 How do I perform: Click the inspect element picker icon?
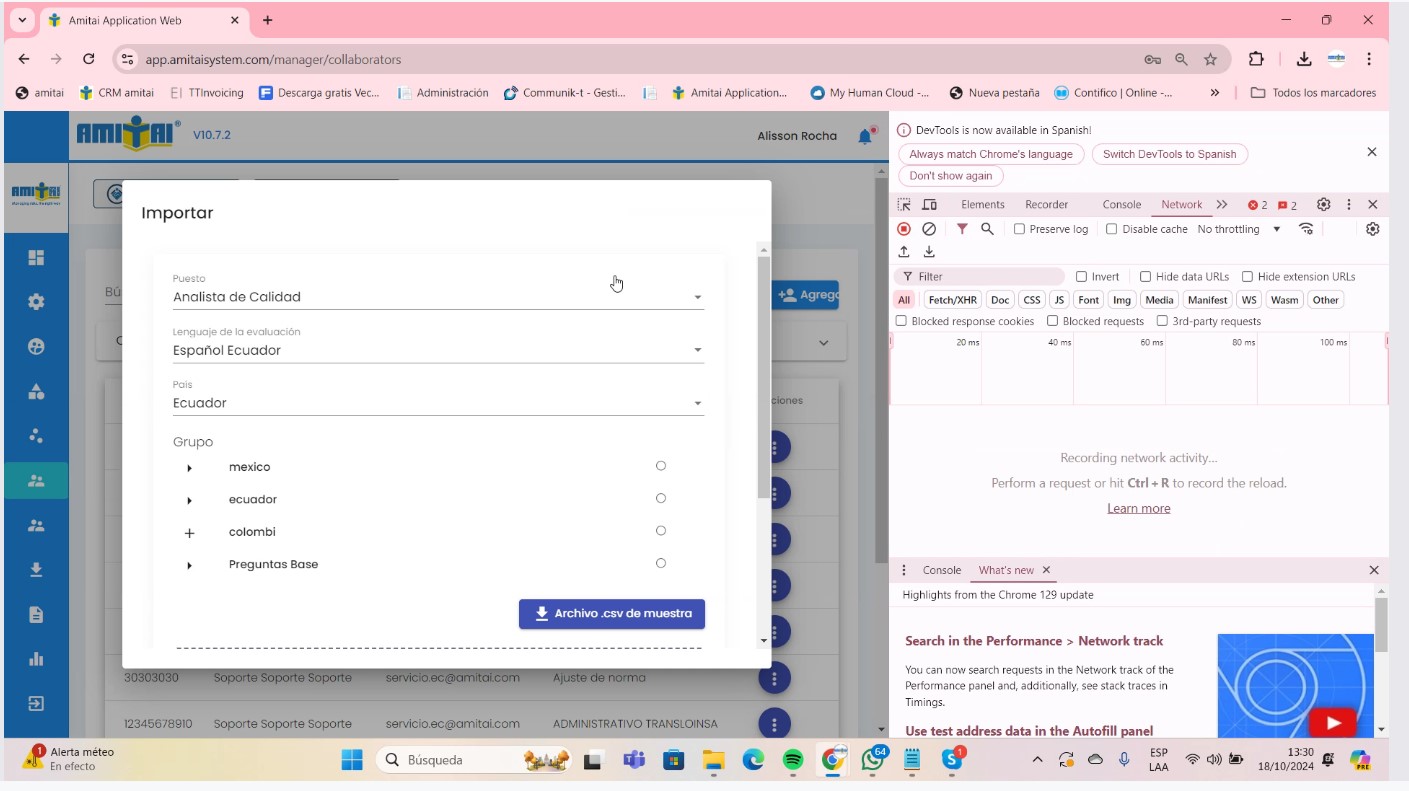(x=904, y=204)
